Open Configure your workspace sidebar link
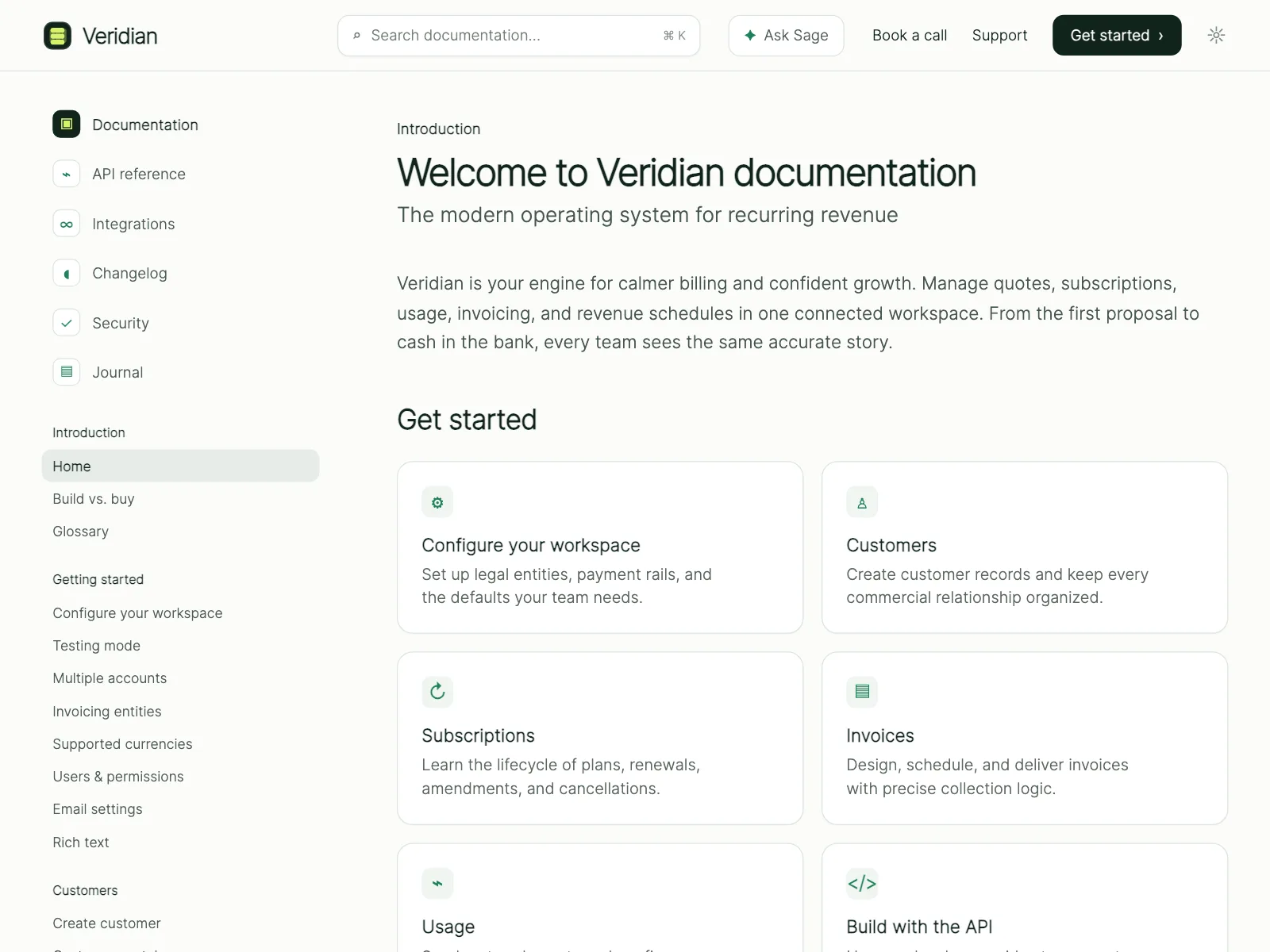 (137, 613)
